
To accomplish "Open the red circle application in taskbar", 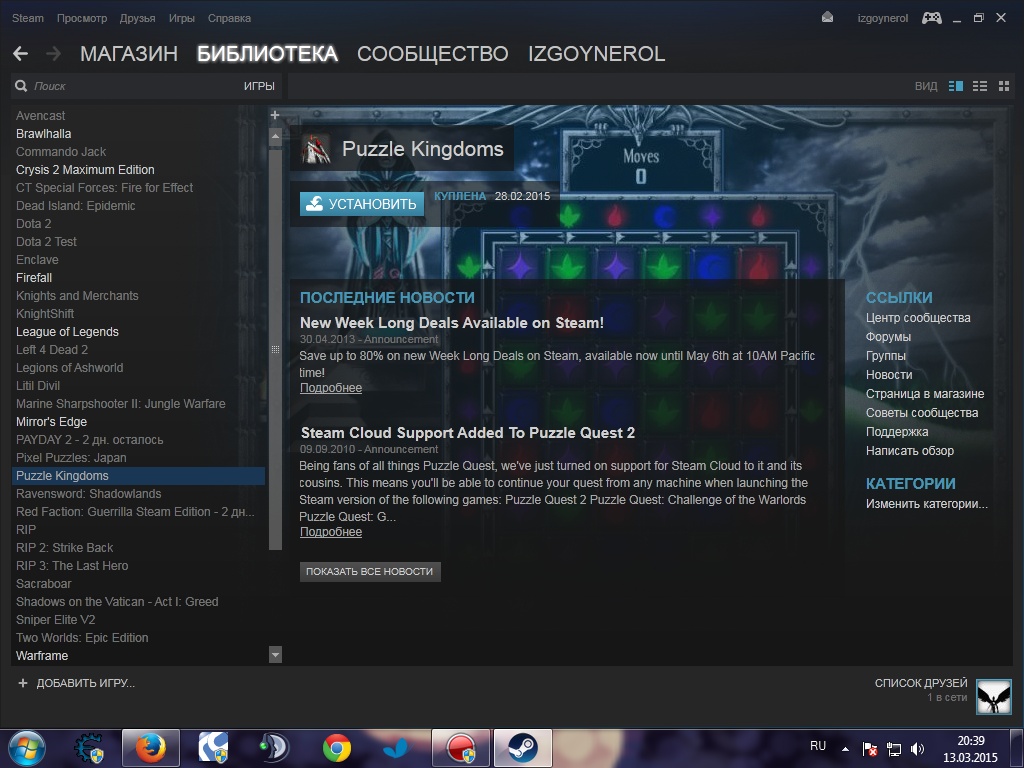I will (461, 748).
